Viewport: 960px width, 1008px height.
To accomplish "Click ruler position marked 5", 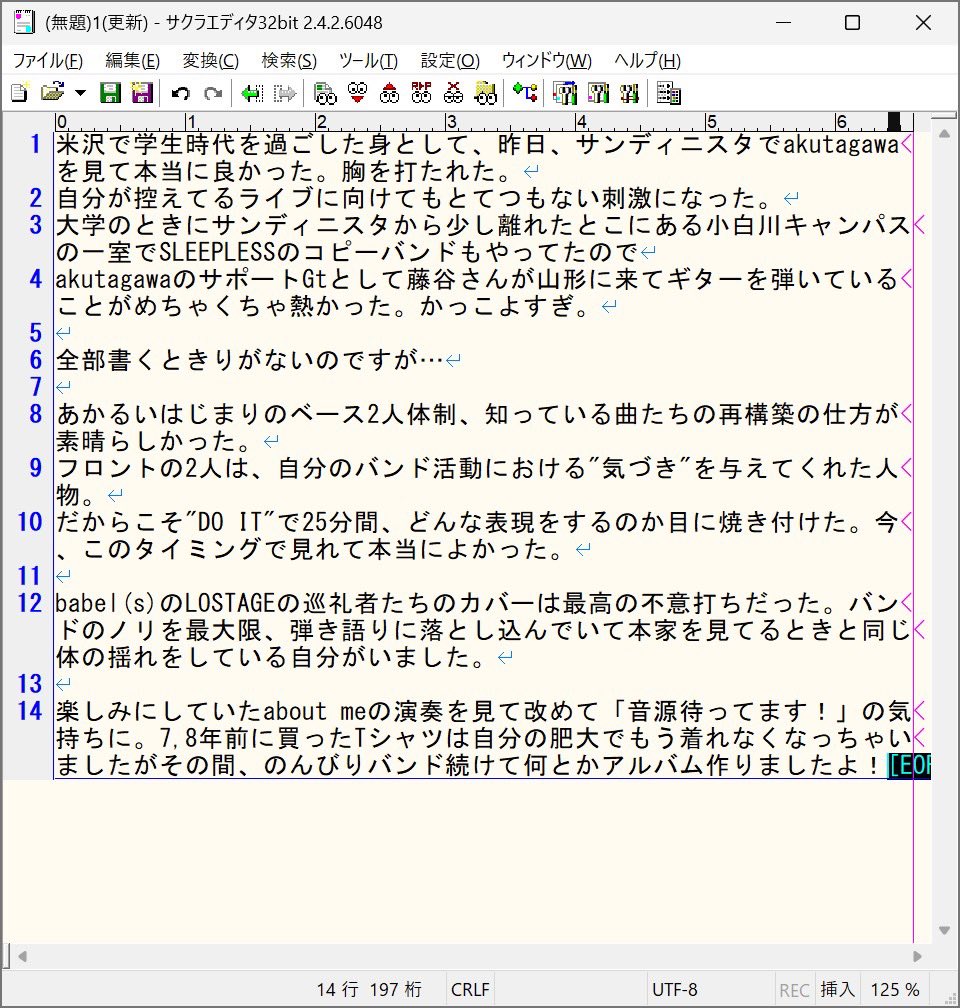I will 711,122.
